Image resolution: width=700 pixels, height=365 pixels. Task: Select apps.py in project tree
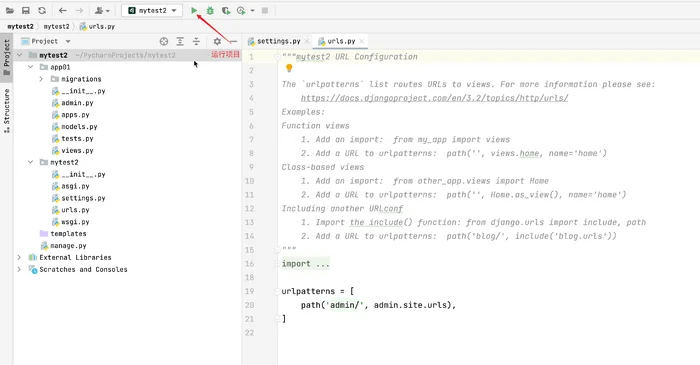(x=71, y=115)
